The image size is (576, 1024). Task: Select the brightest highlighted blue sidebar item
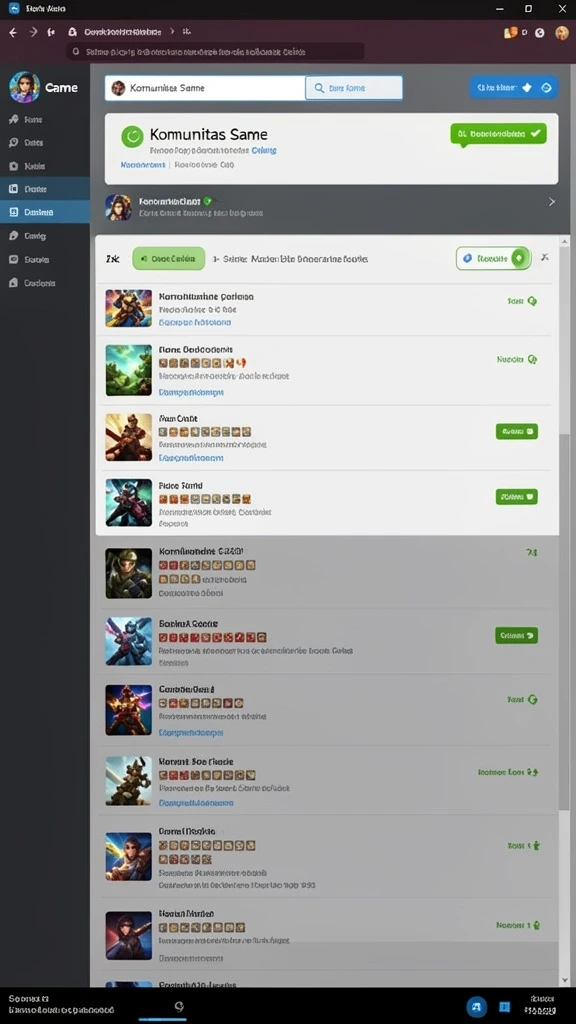coord(44,212)
